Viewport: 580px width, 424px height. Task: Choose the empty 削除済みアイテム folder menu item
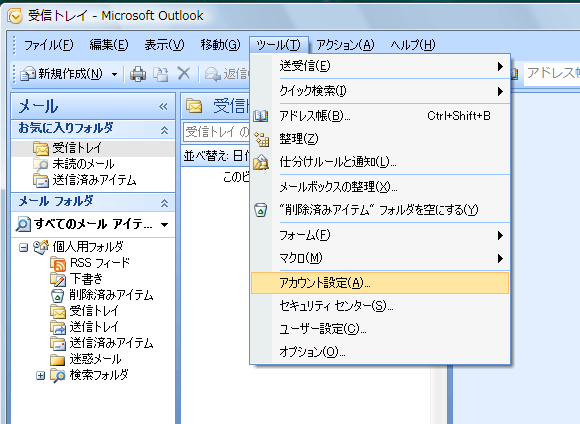click(x=380, y=210)
